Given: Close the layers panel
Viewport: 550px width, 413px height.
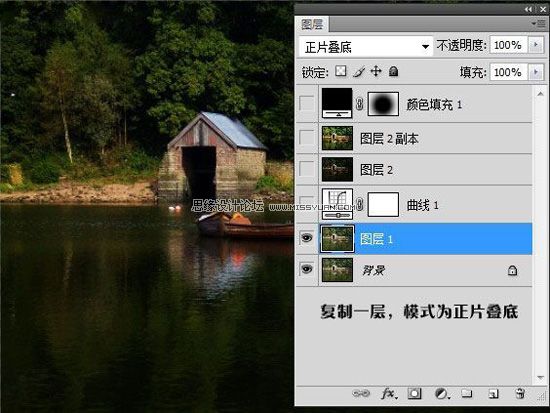Looking at the screenshot, I should (x=543, y=9).
